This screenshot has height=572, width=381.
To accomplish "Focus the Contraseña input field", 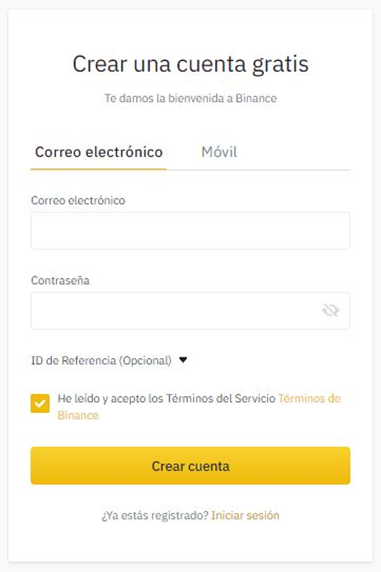I will [x=190, y=310].
